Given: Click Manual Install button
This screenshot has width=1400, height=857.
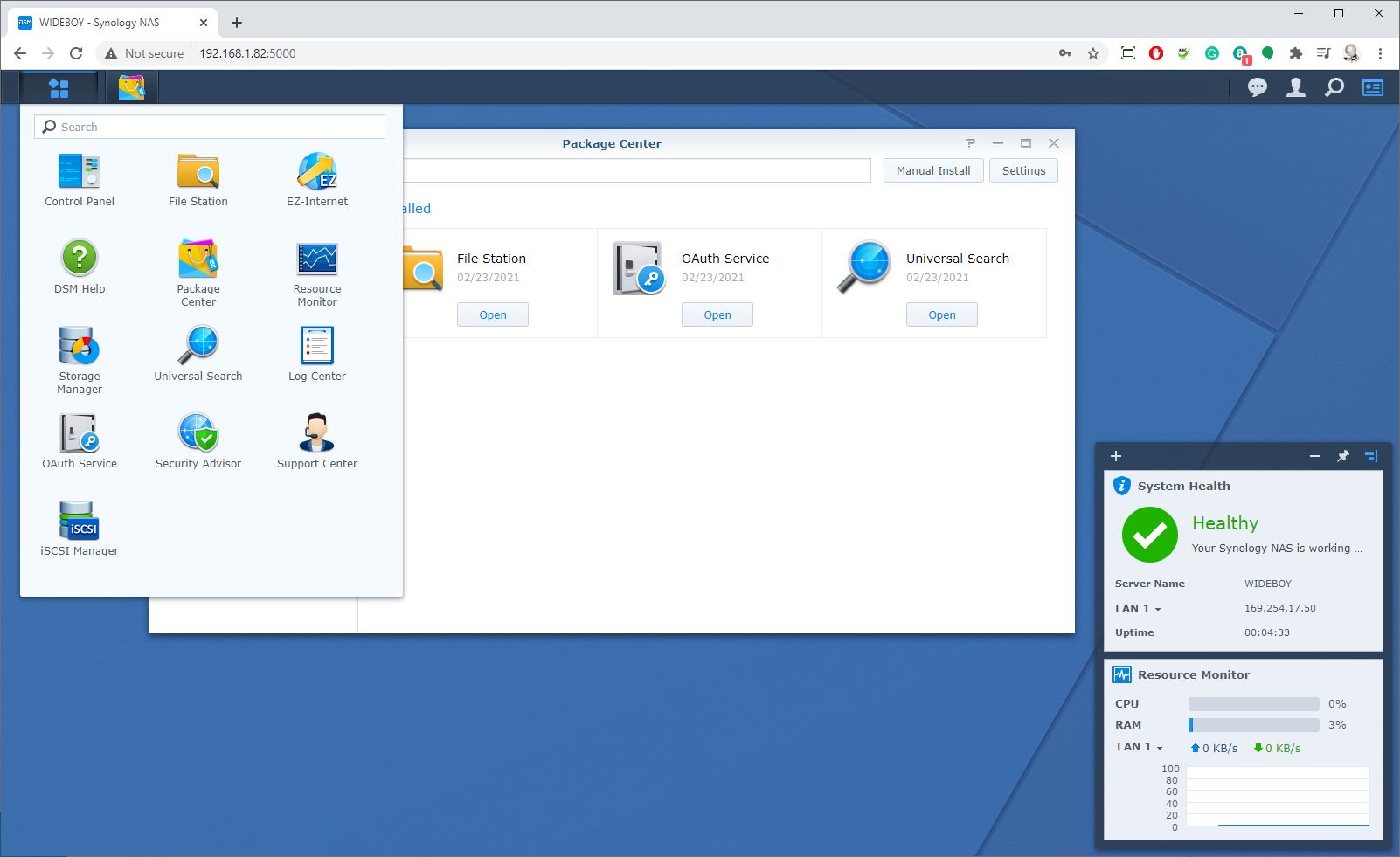Looking at the screenshot, I should coord(933,170).
